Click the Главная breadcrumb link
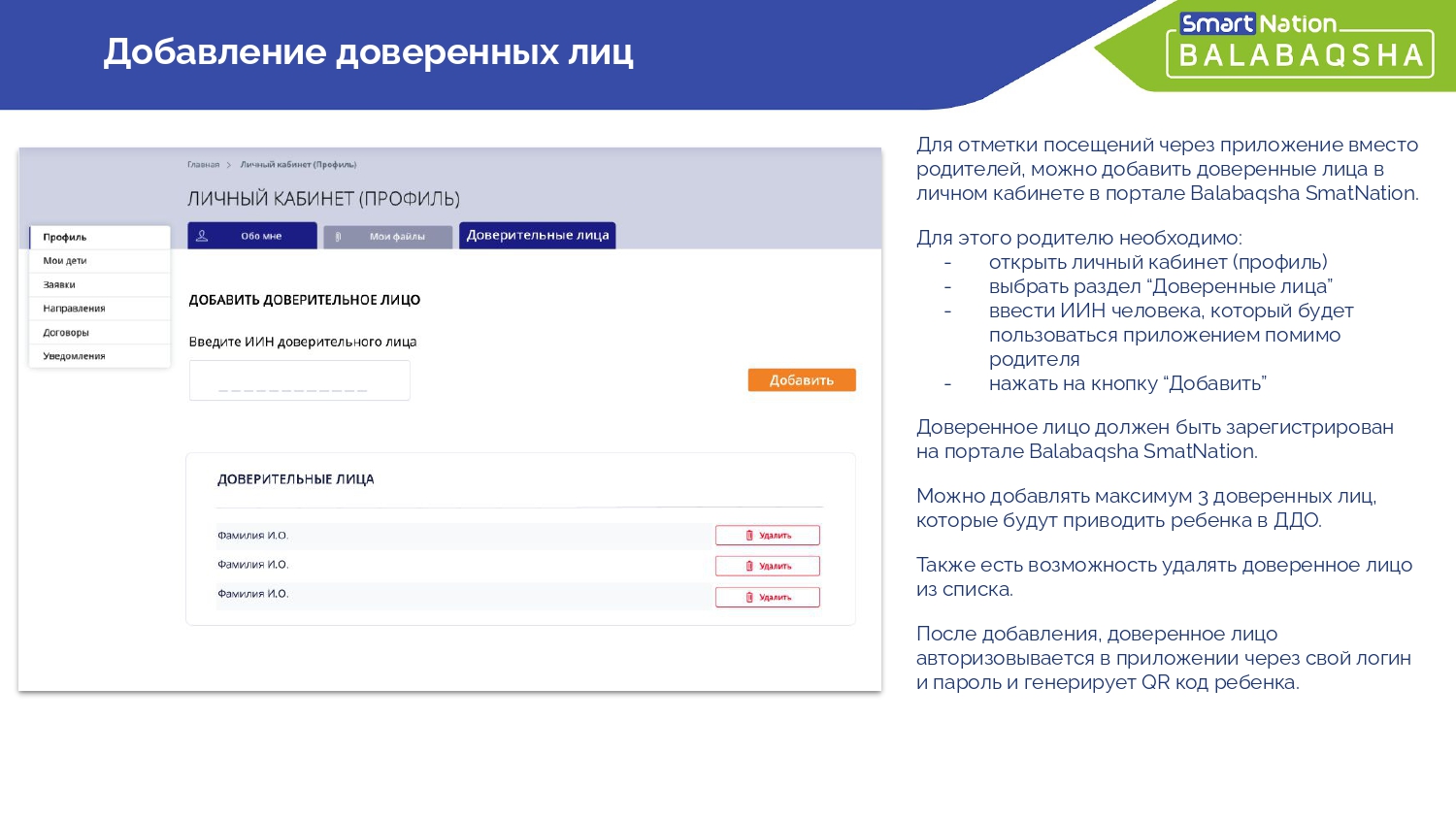This screenshot has width=1456, height=819. pyautogui.click(x=203, y=165)
